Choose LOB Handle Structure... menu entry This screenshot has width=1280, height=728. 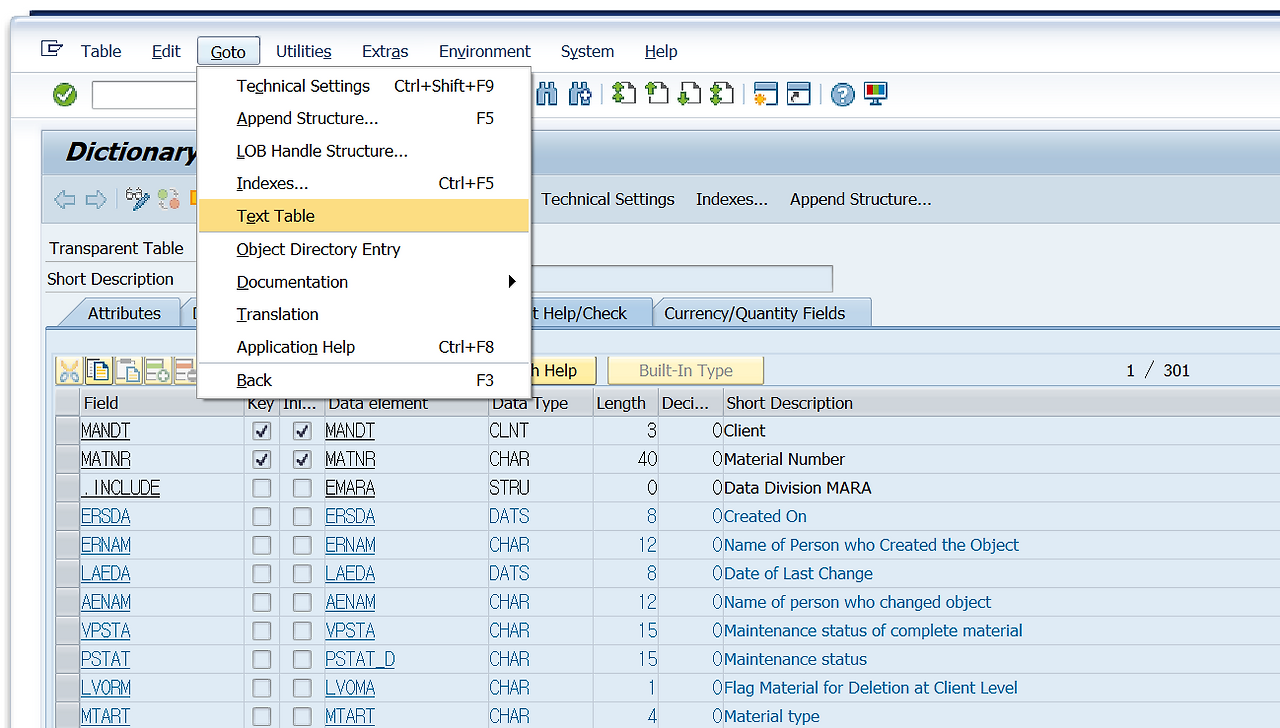364,151
